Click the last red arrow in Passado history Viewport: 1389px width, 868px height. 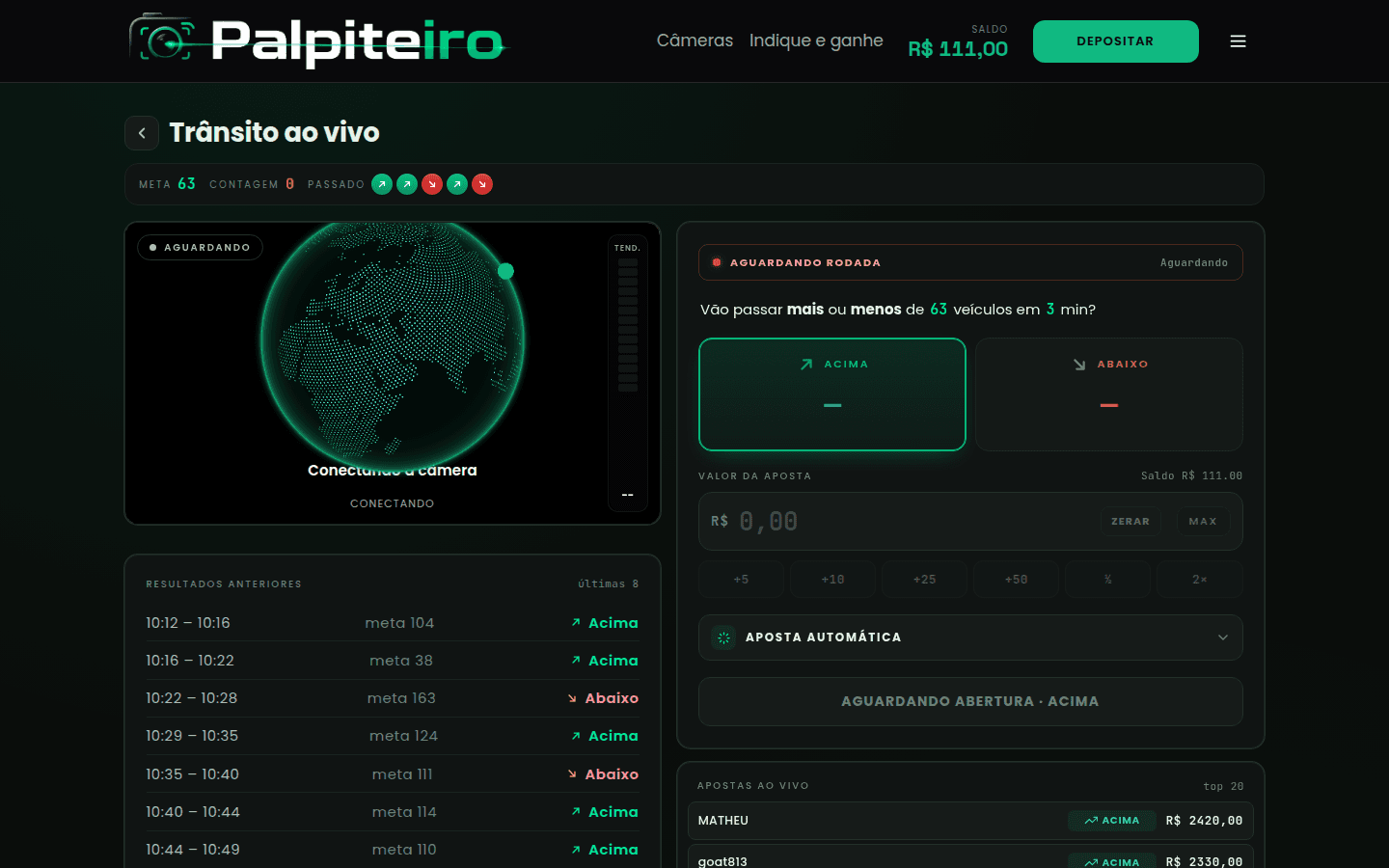482,184
